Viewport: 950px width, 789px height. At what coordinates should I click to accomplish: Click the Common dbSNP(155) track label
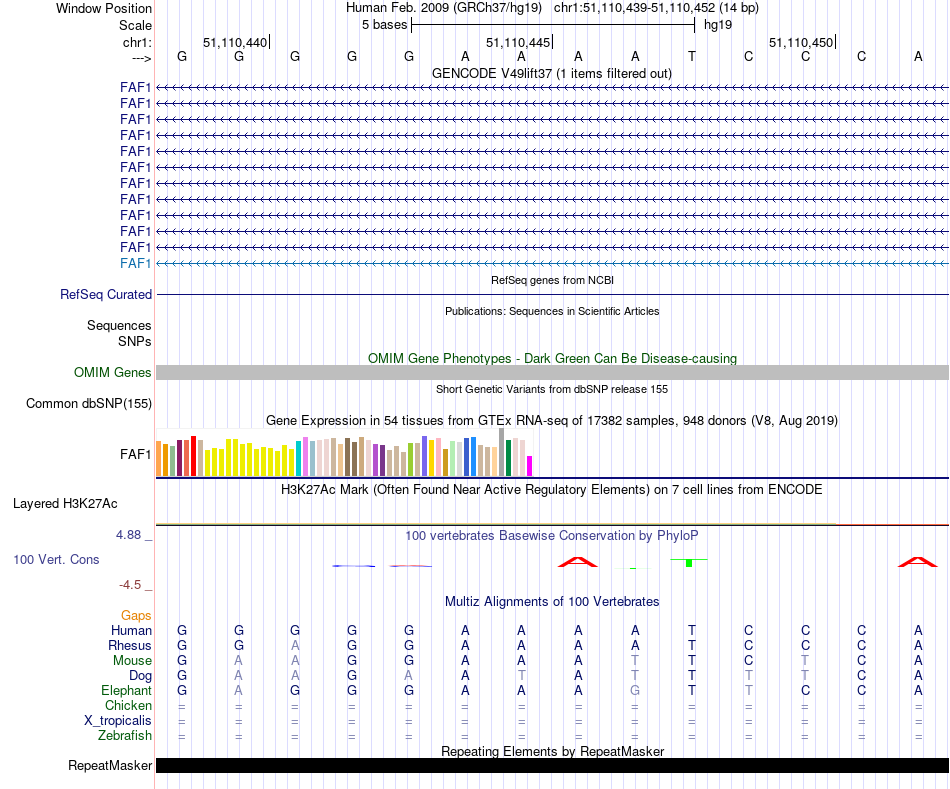point(89,404)
